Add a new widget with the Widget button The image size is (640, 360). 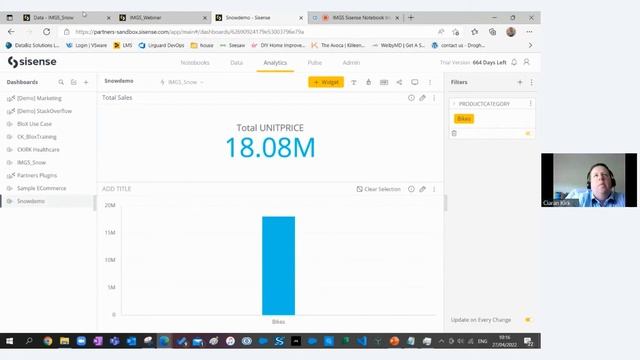pos(326,82)
